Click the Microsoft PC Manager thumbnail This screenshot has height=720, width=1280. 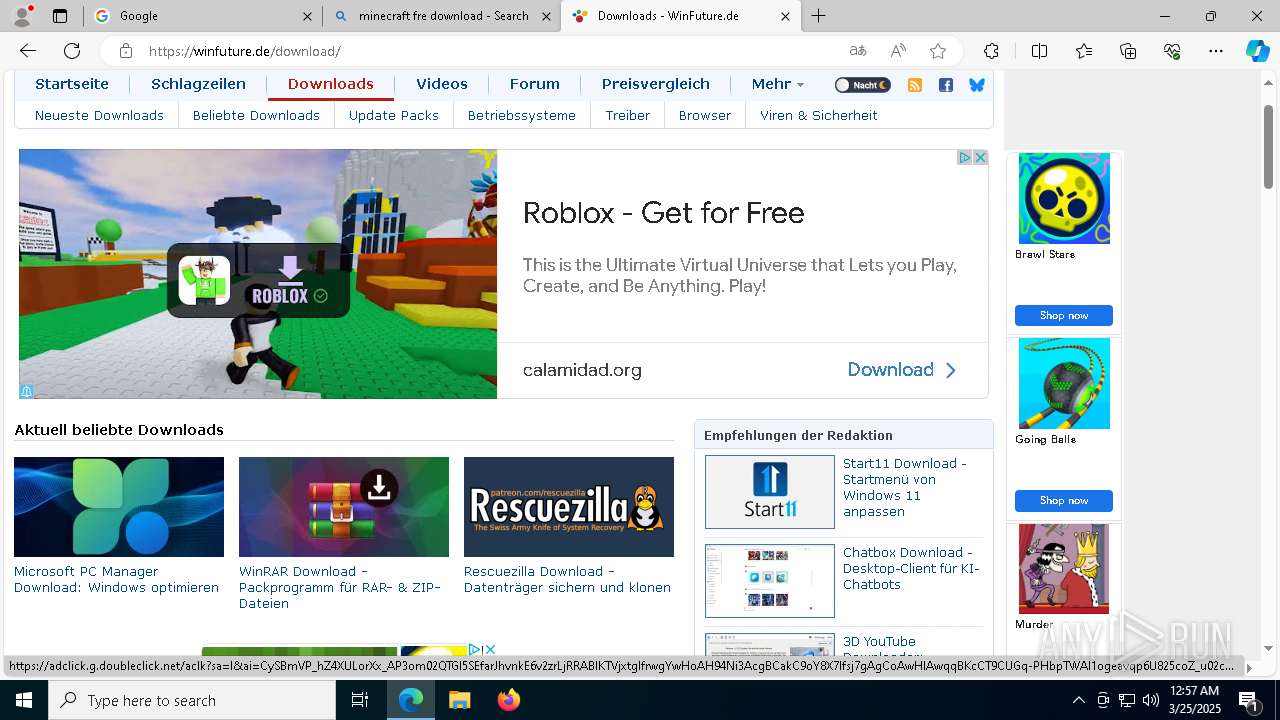tap(119, 507)
